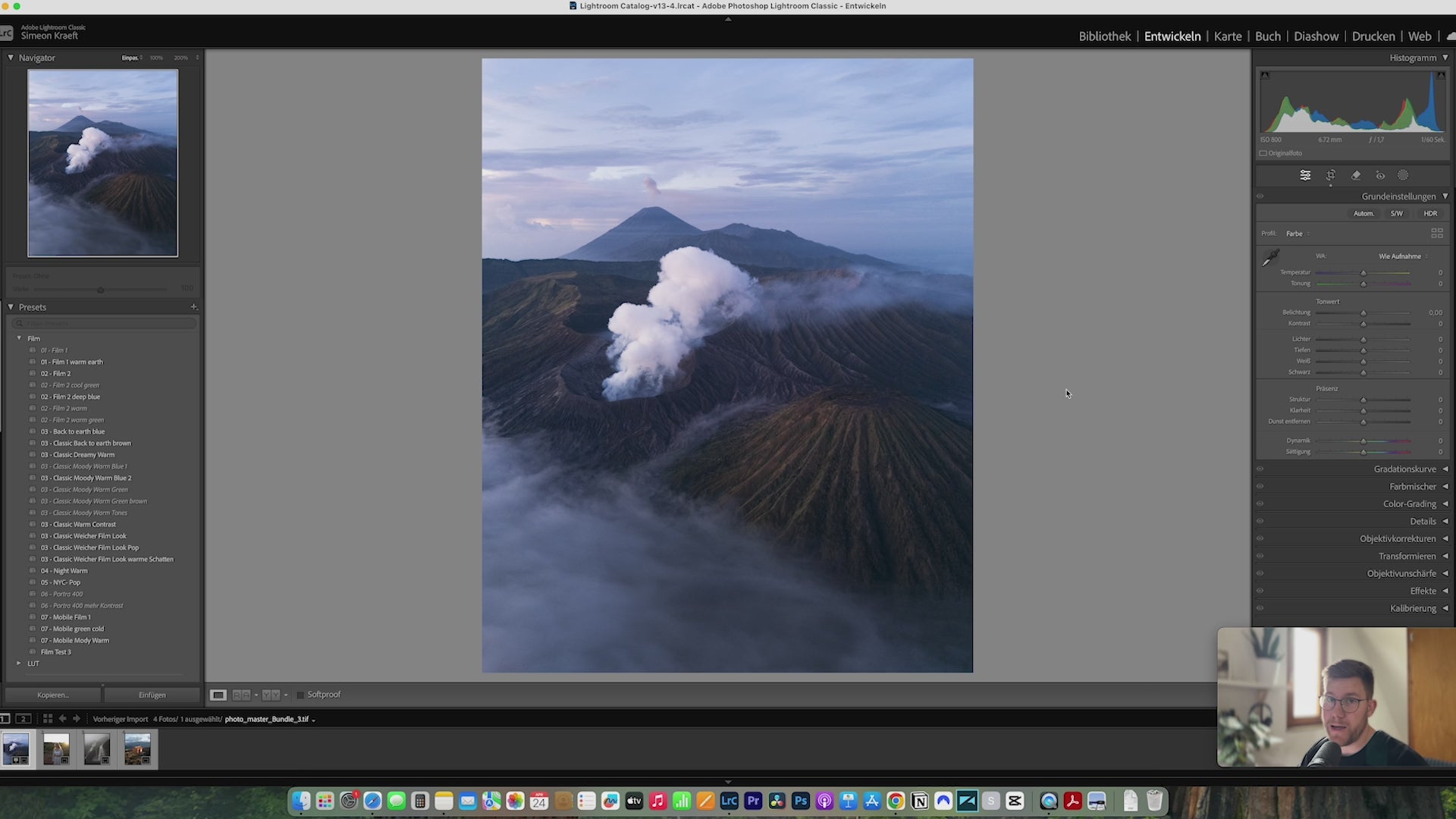Image resolution: width=1456 pixels, height=819 pixels.
Task: Open the Bibliothek module
Action: (1104, 36)
